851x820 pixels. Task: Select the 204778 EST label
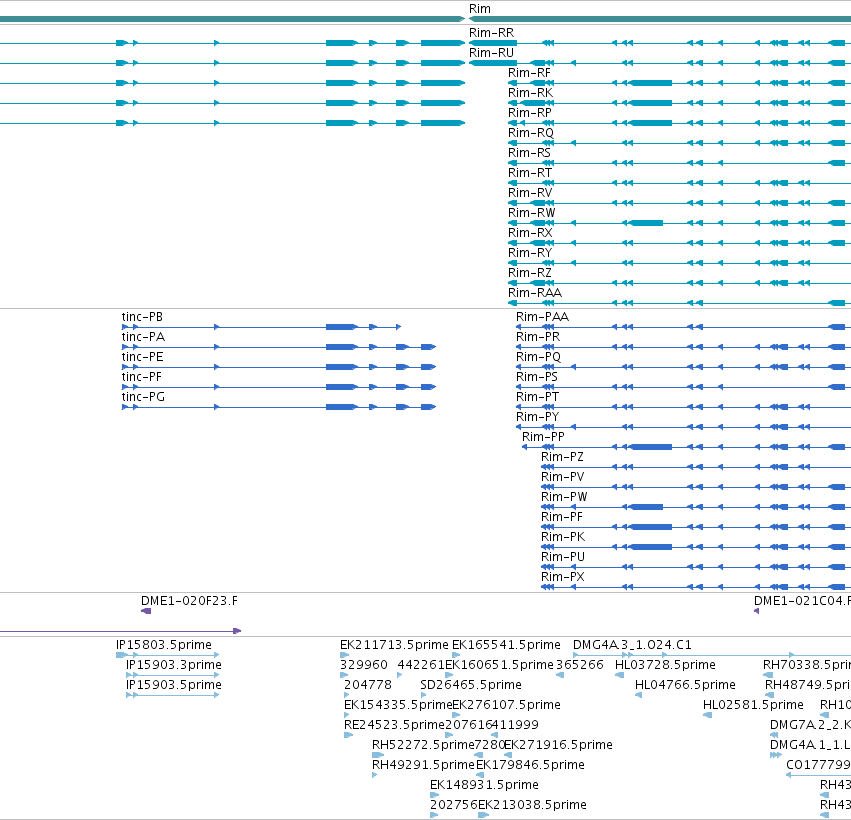[x=367, y=685]
